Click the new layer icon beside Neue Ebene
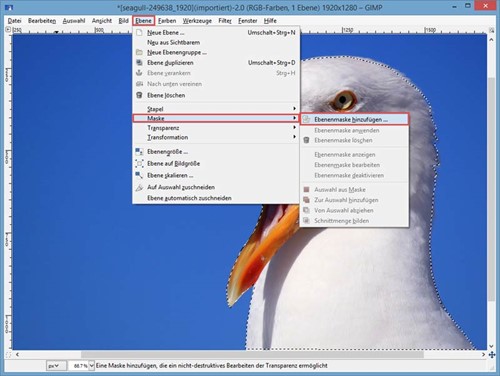This screenshot has width=500, height=376. click(139, 32)
